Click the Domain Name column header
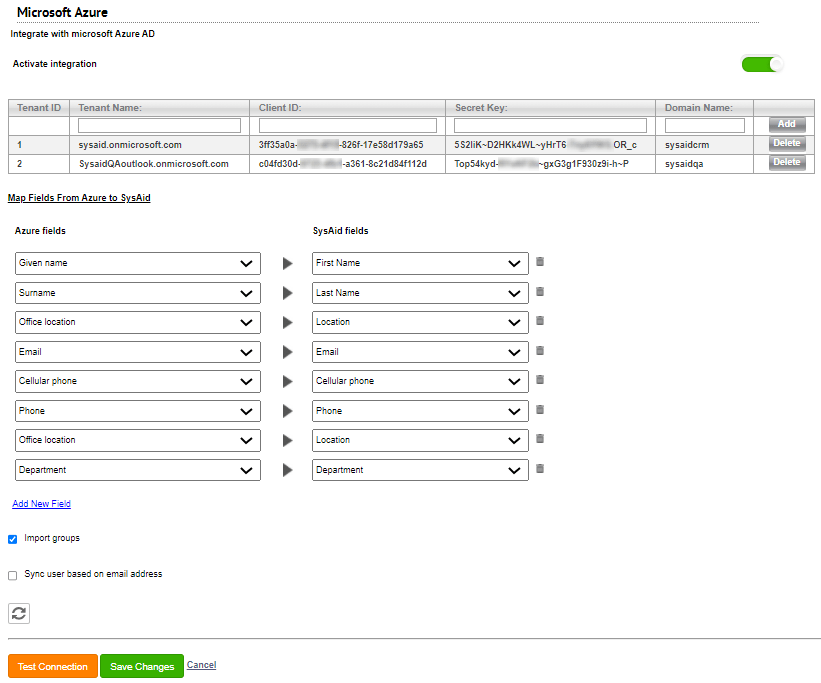 click(704, 108)
